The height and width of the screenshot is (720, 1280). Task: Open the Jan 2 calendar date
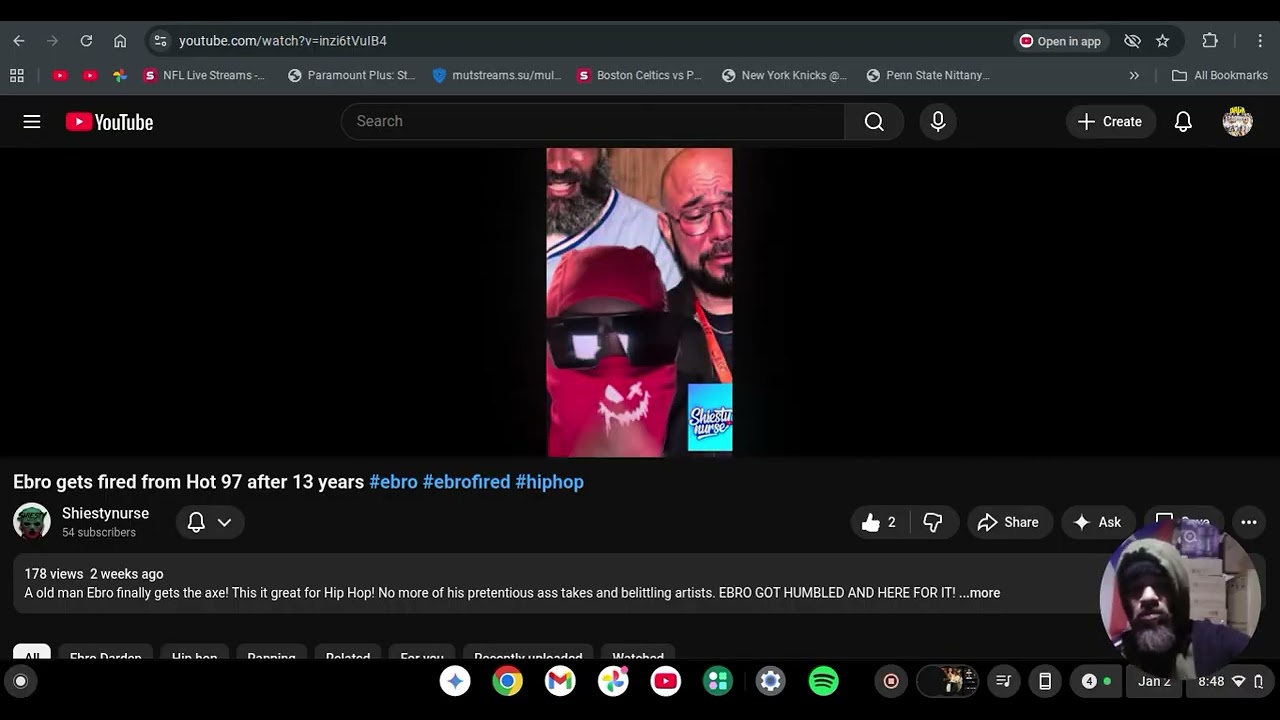[1154, 681]
